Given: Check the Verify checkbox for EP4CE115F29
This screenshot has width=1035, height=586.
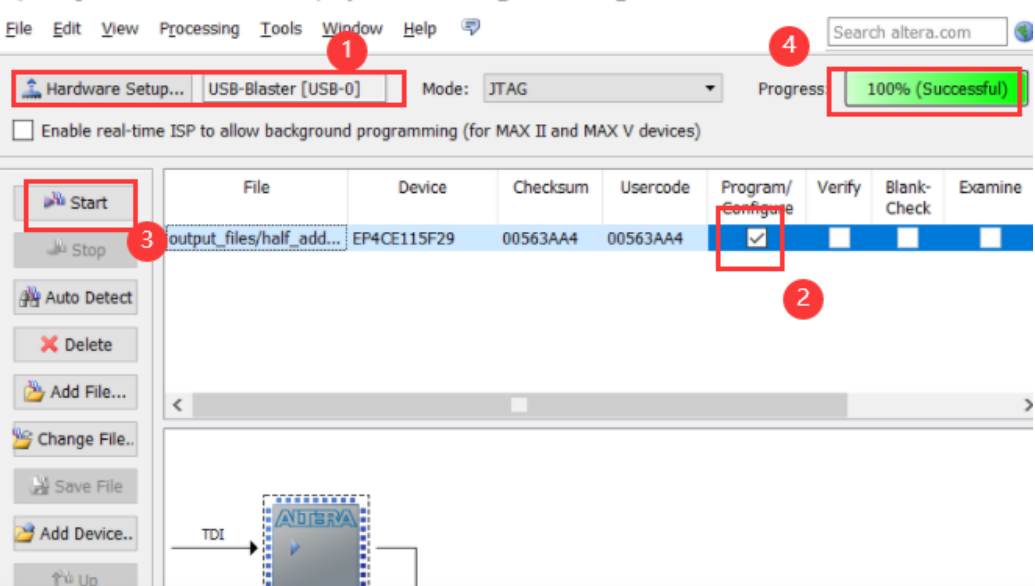Looking at the screenshot, I should tap(839, 238).
